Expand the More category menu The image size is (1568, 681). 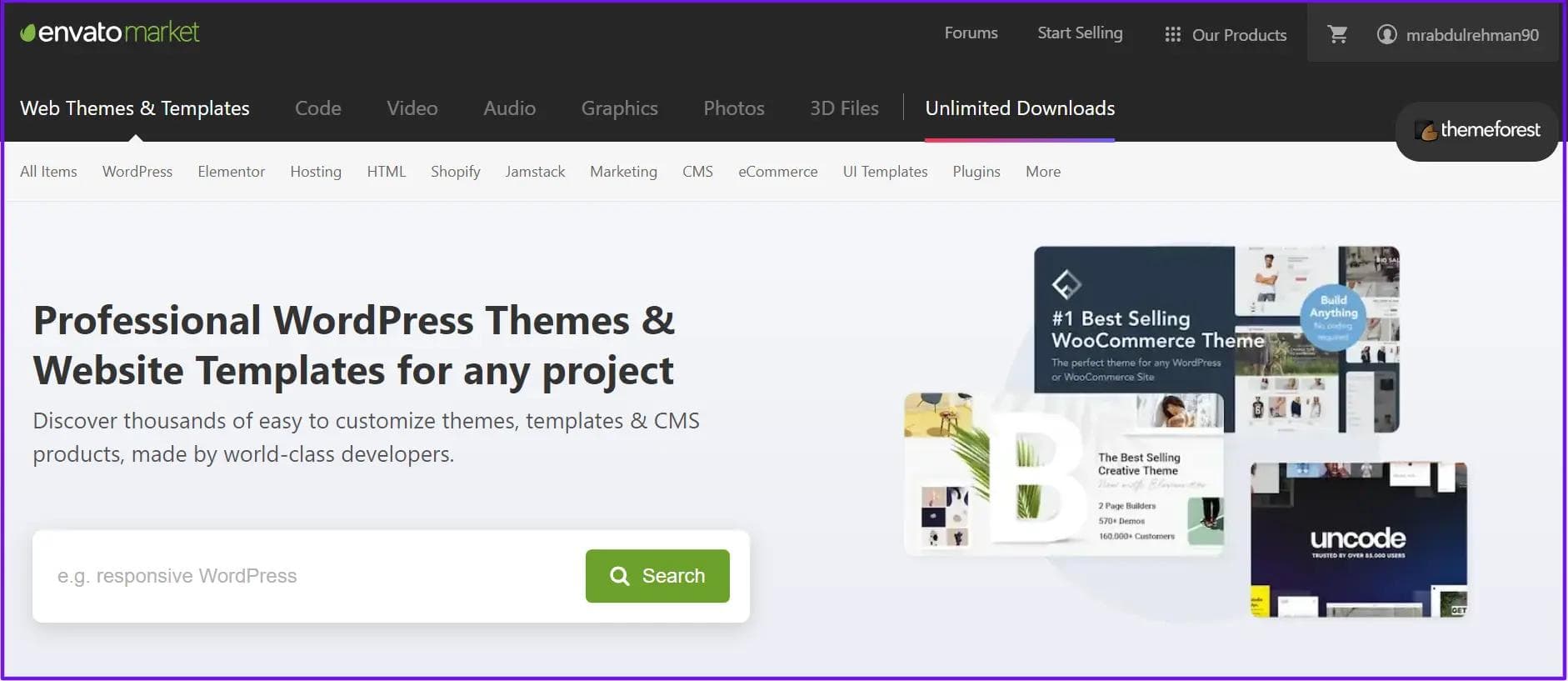coord(1042,172)
